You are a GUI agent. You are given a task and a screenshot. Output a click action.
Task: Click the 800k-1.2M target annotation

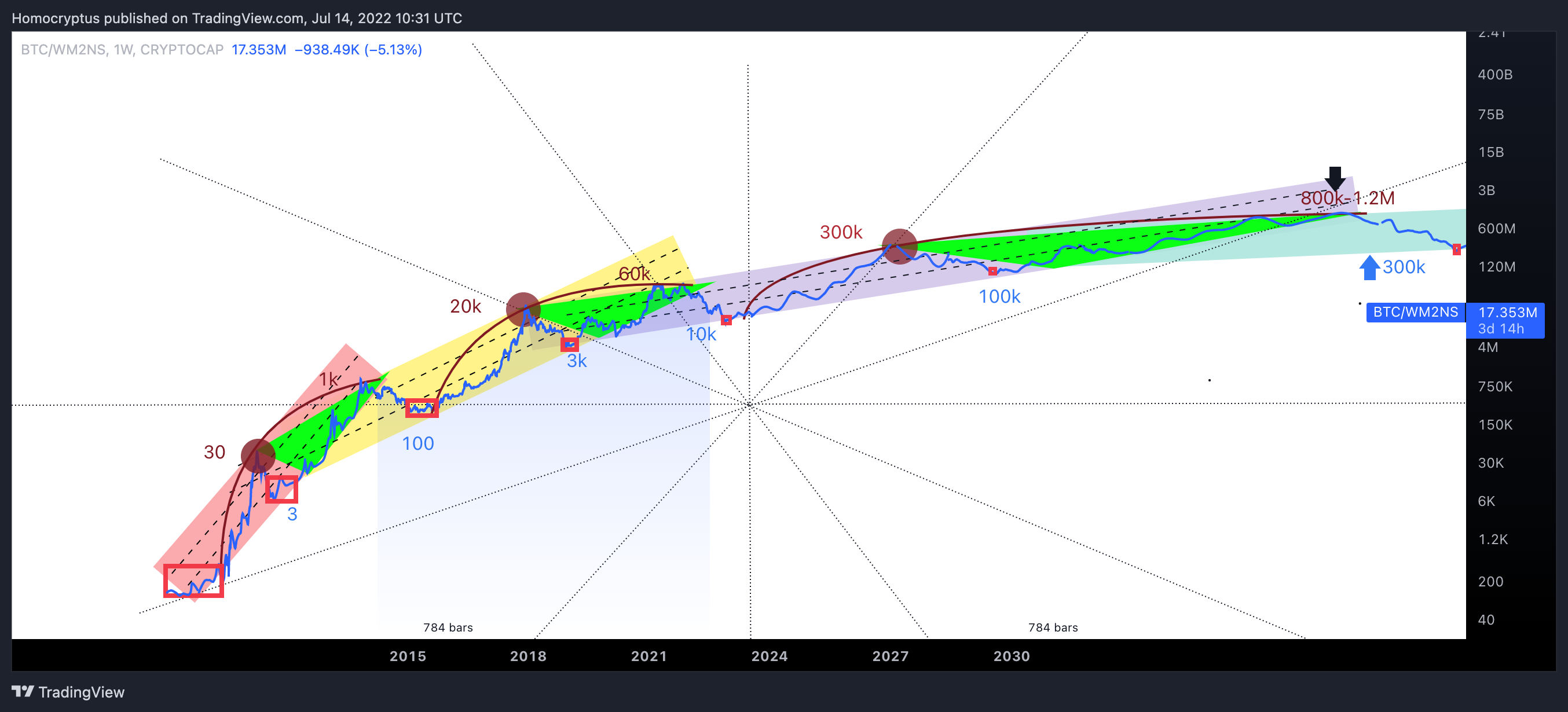pyautogui.click(x=1347, y=199)
